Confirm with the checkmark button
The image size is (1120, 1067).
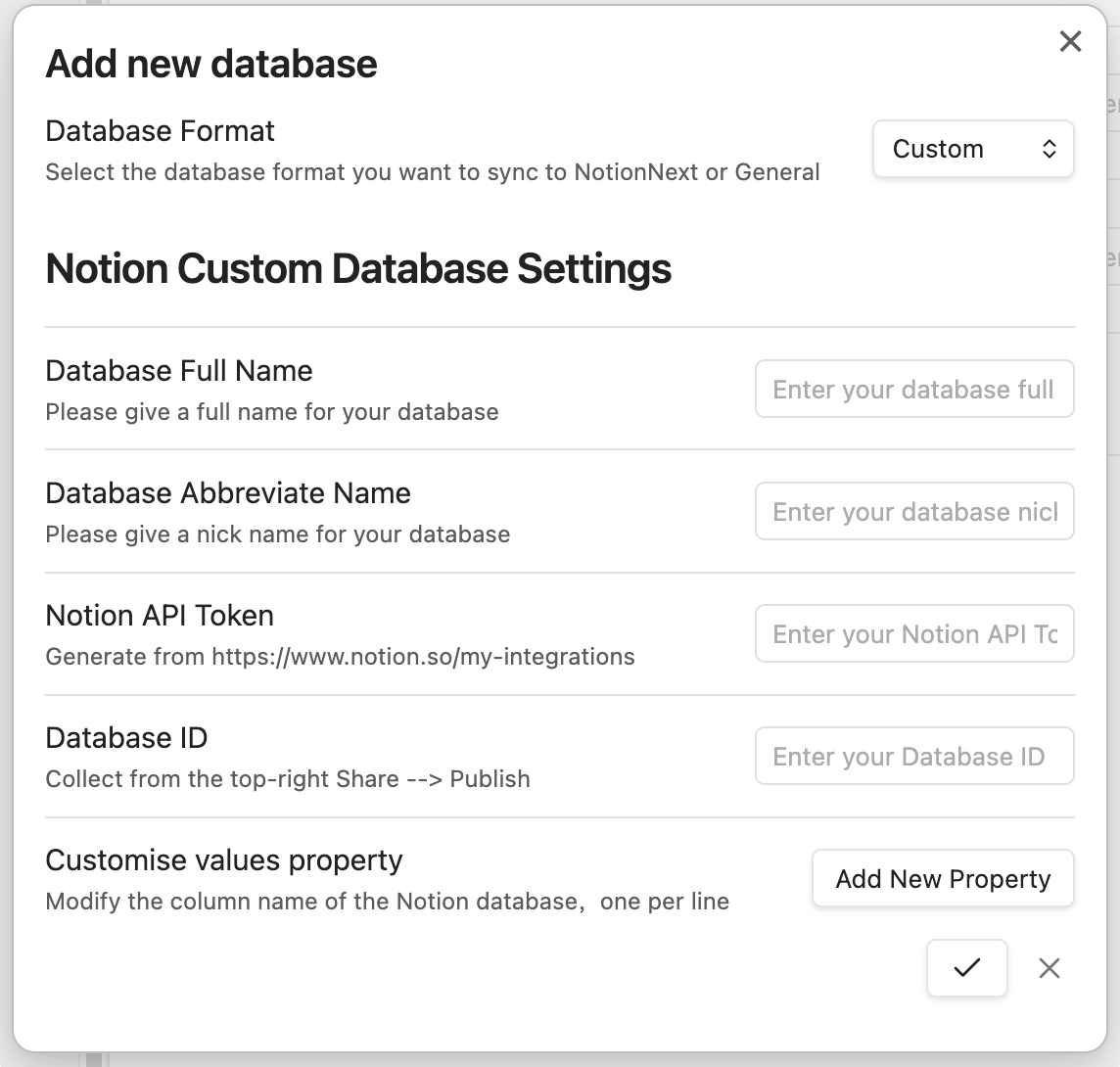966,968
